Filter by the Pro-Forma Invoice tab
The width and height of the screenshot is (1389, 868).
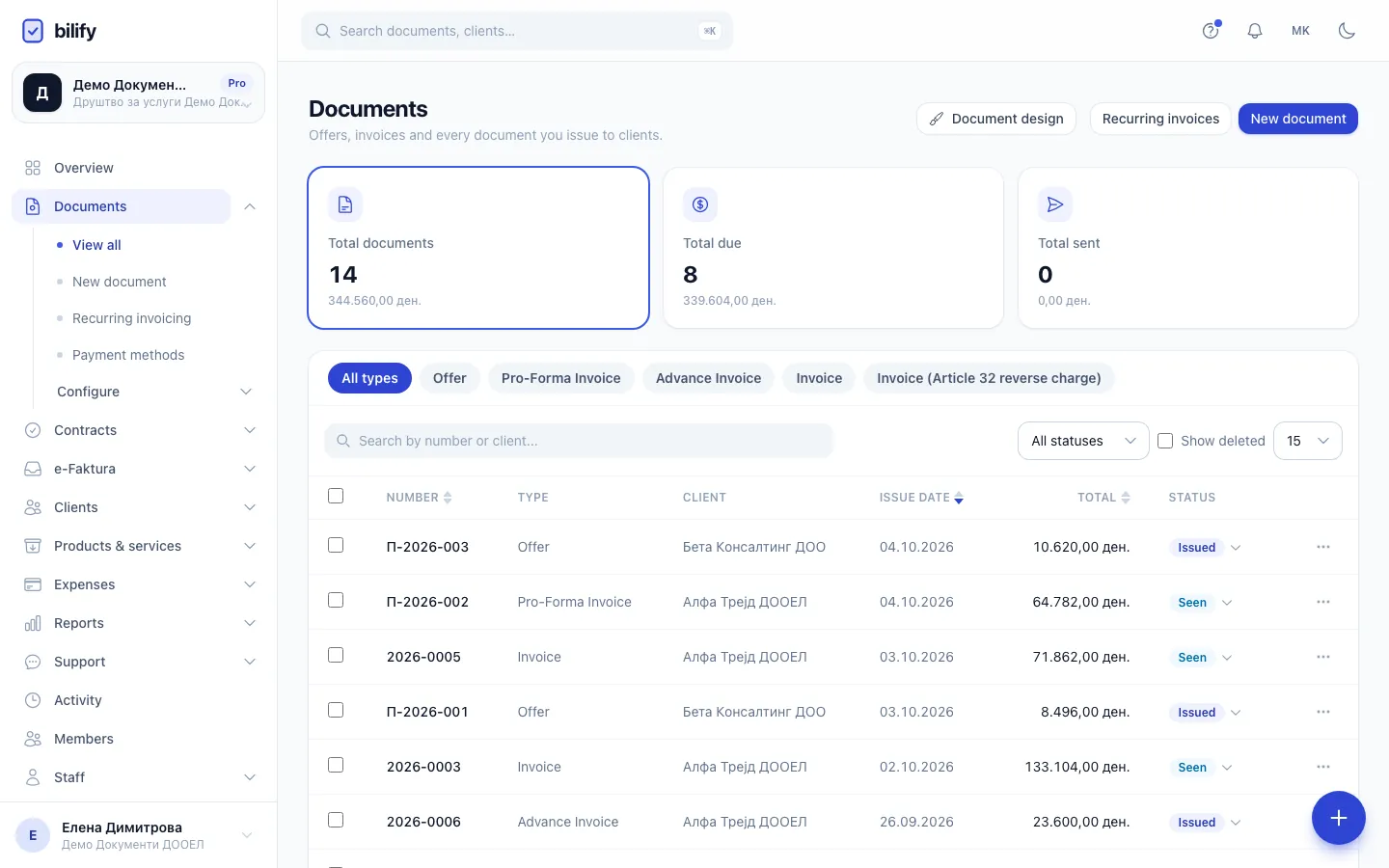(x=560, y=378)
